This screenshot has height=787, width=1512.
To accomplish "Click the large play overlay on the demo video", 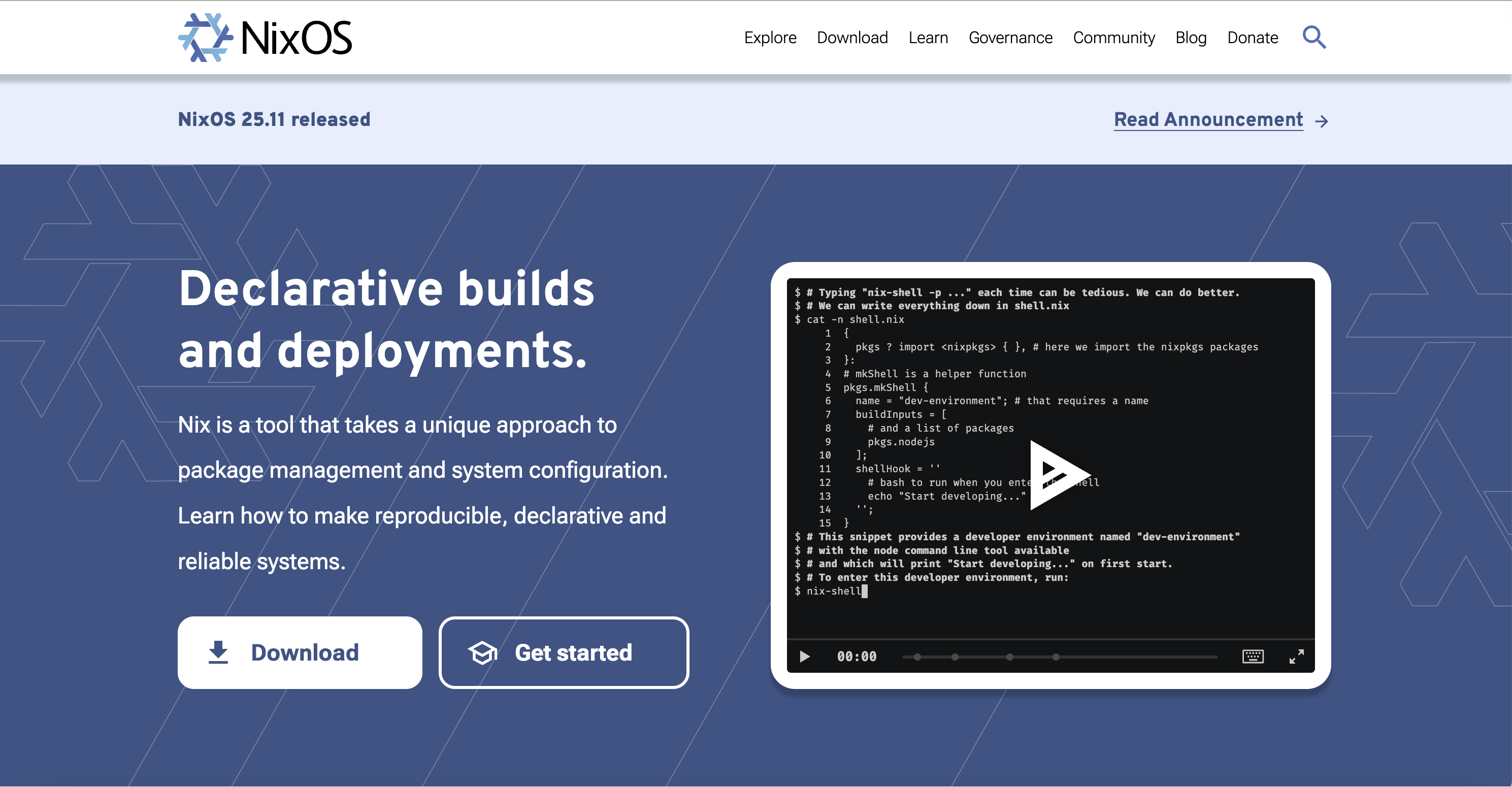I will pos(1057,475).
